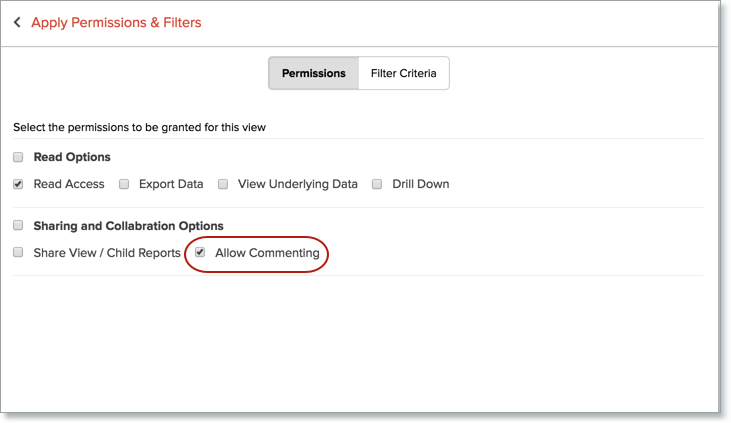Image resolution: width=731 pixels, height=423 pixels.
Task: Enable the Export Data checkbox
Action: click(x=124, y=184)
